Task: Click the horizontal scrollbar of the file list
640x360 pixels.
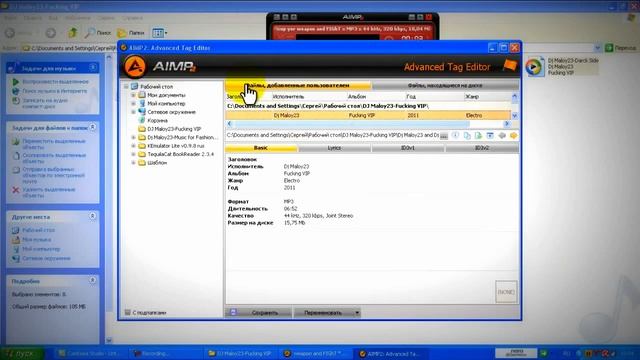Action: [368, 124]
